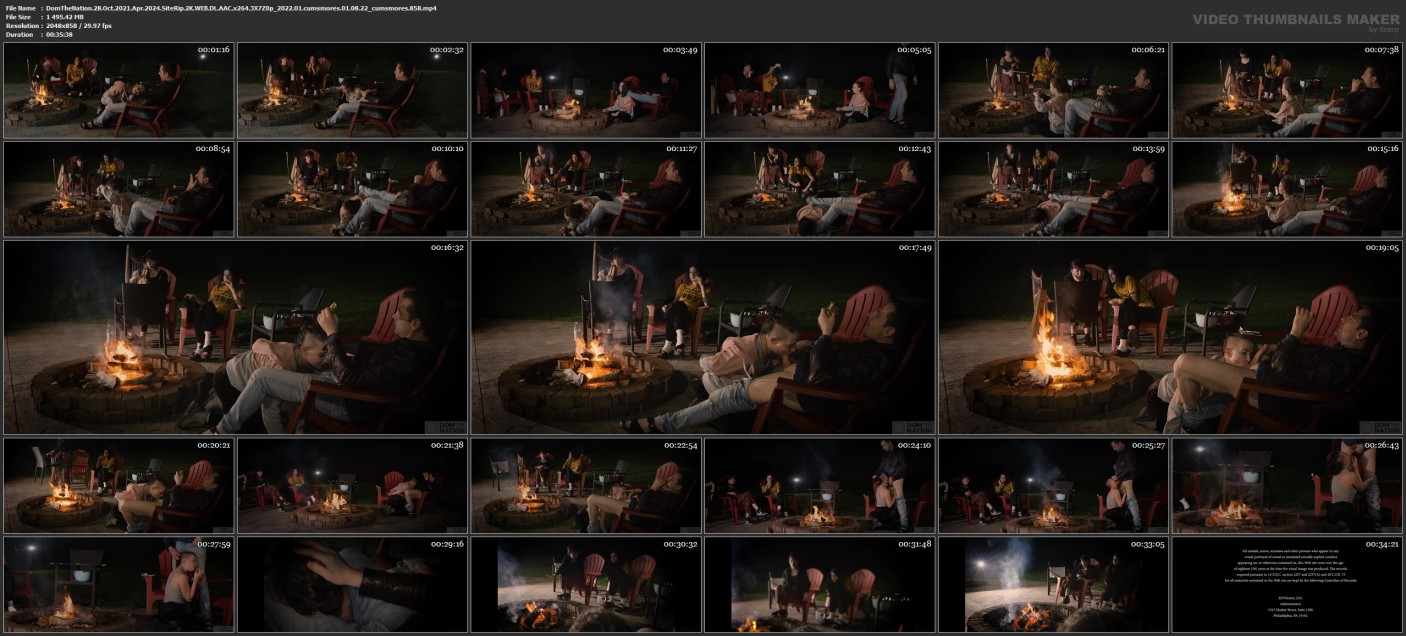Click the File Name label in header
1406x636 pixels.
pyautogui.click(x=21, y=8)
